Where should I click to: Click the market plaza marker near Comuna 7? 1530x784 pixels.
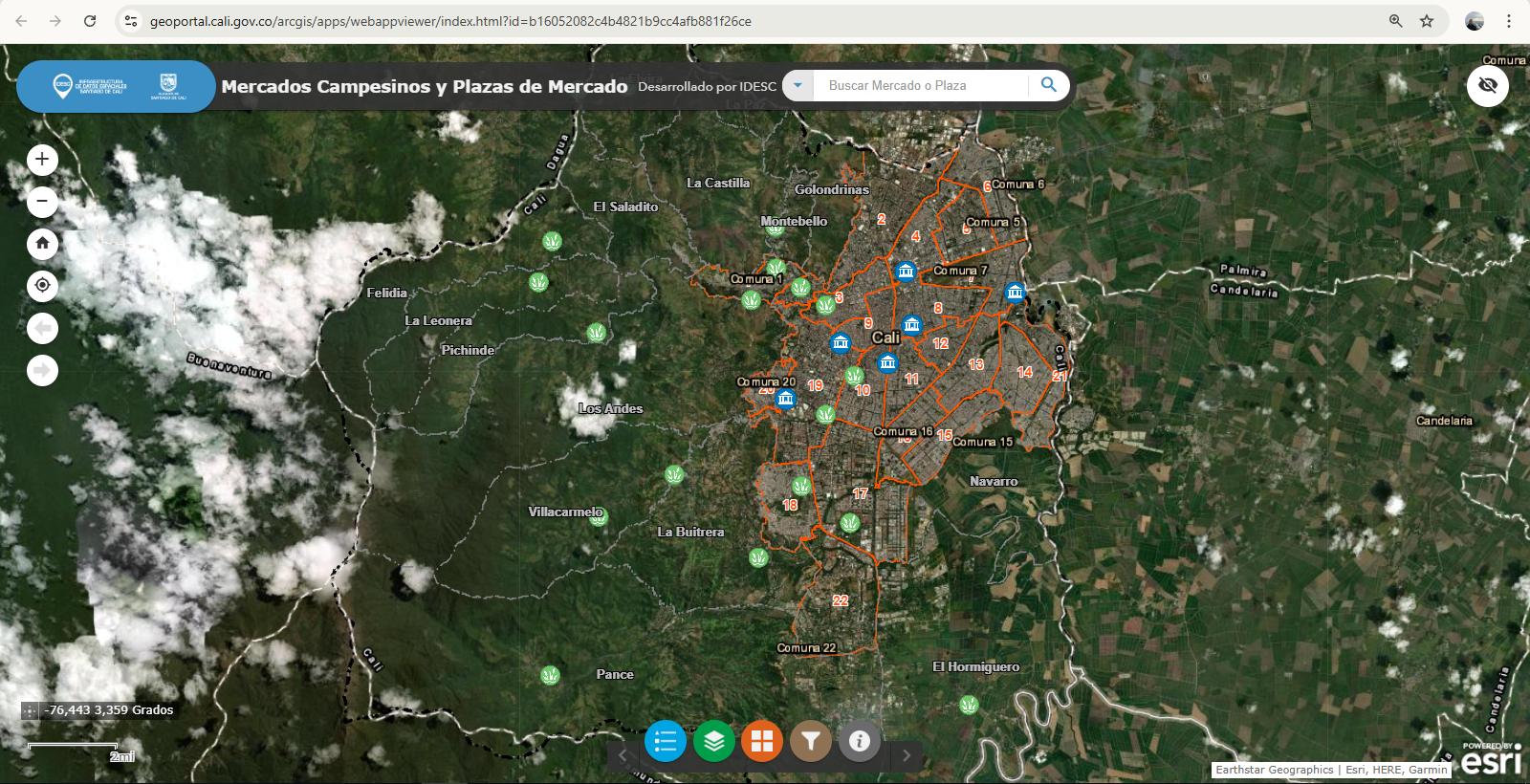(x=906, y=272)
